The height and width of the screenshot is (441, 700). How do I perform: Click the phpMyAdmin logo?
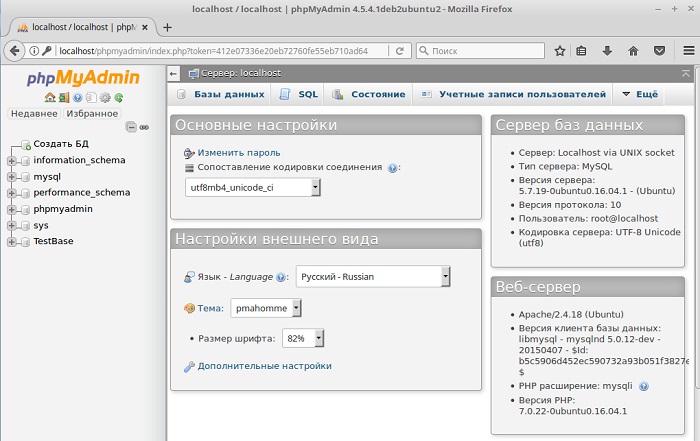coord(83,78)
